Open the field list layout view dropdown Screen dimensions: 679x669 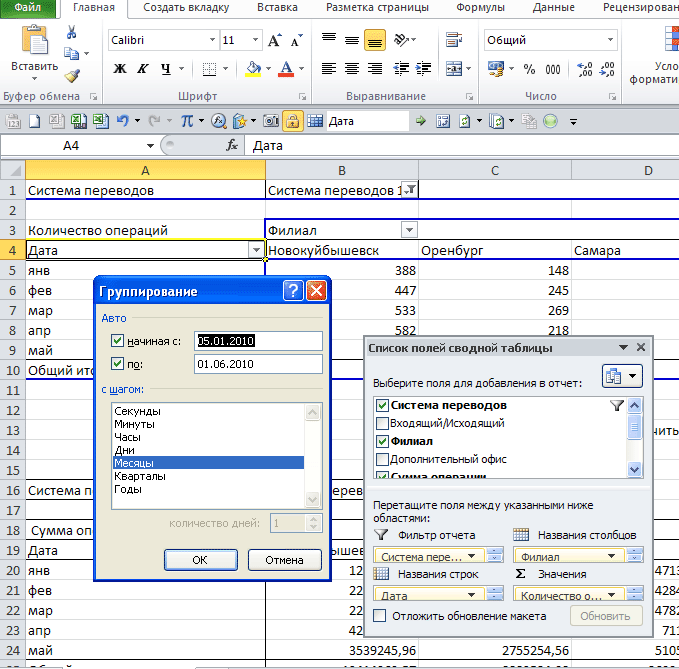pyautogui.click(x=622, y=376)
